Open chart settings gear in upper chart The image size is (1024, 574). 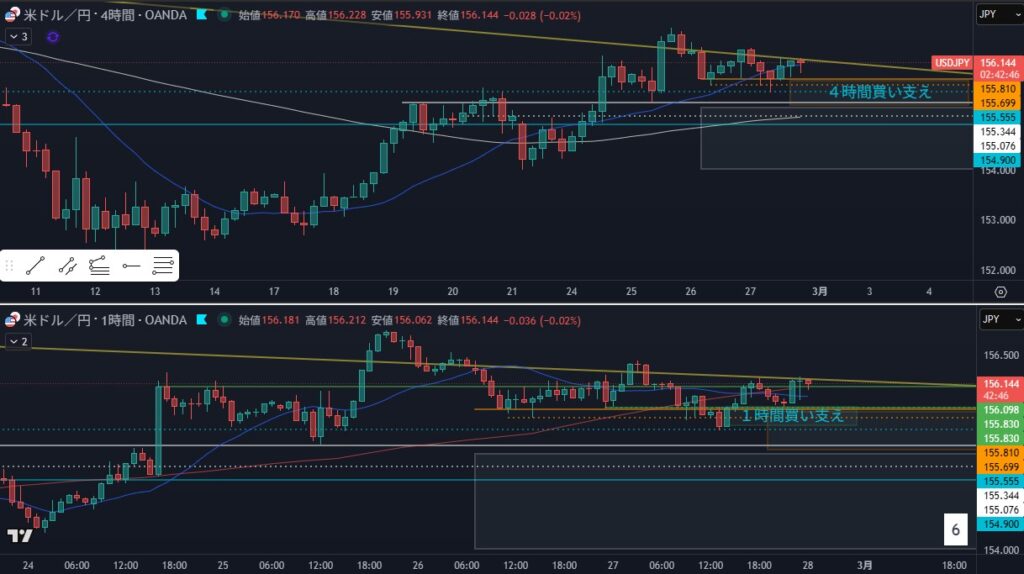pos(1001,291)
